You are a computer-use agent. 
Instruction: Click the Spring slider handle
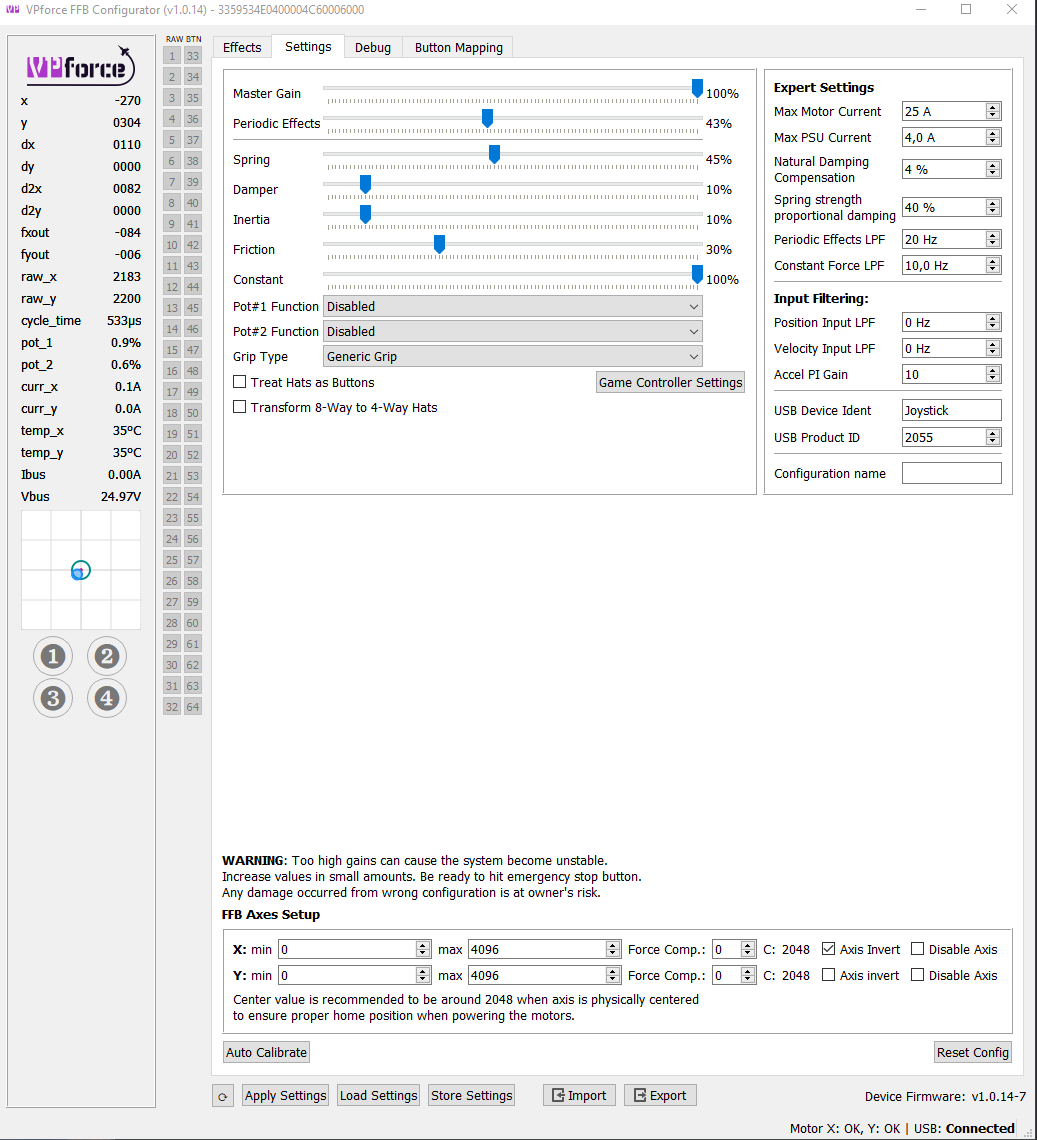pos(494,154)
